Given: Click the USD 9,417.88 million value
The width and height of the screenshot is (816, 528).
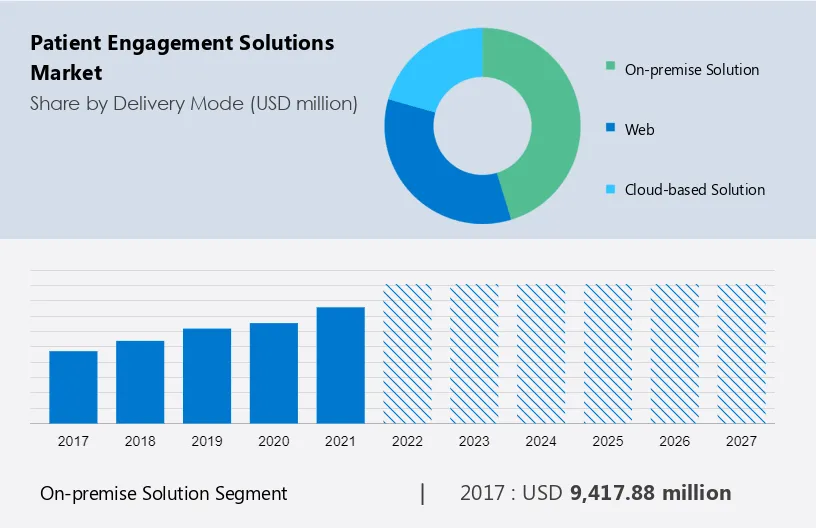Looking at the screenshot, I should pos(627,493).
